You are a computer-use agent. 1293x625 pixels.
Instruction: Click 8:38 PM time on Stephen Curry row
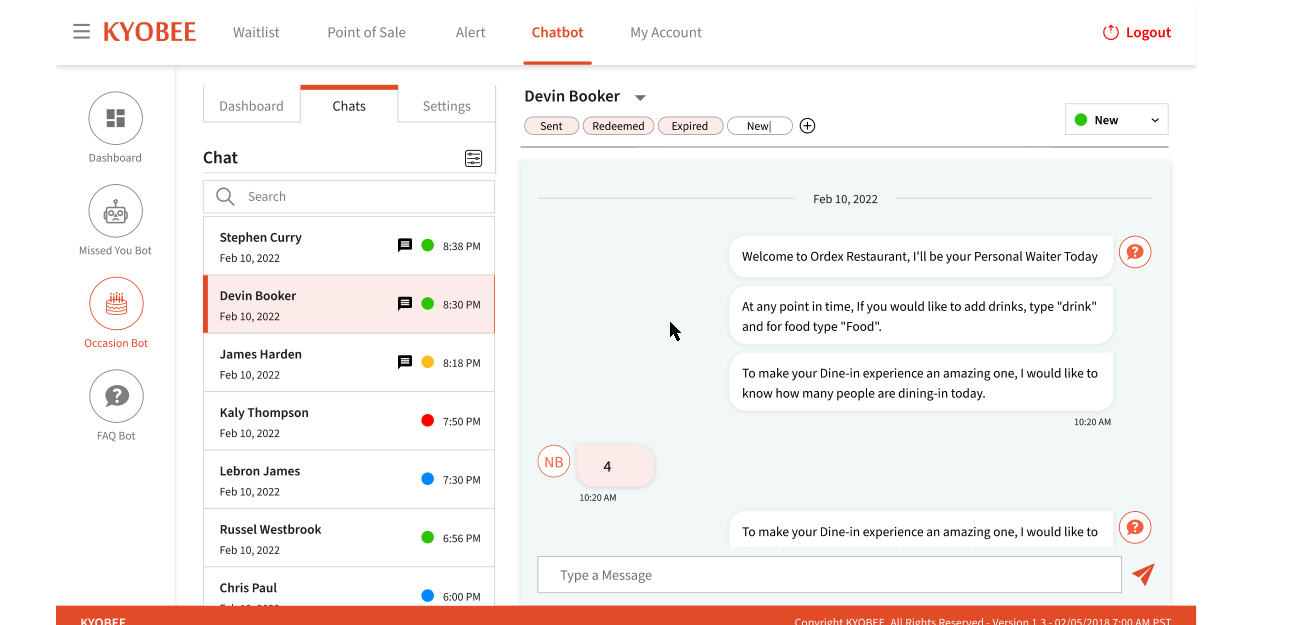[x=461, y=246]
